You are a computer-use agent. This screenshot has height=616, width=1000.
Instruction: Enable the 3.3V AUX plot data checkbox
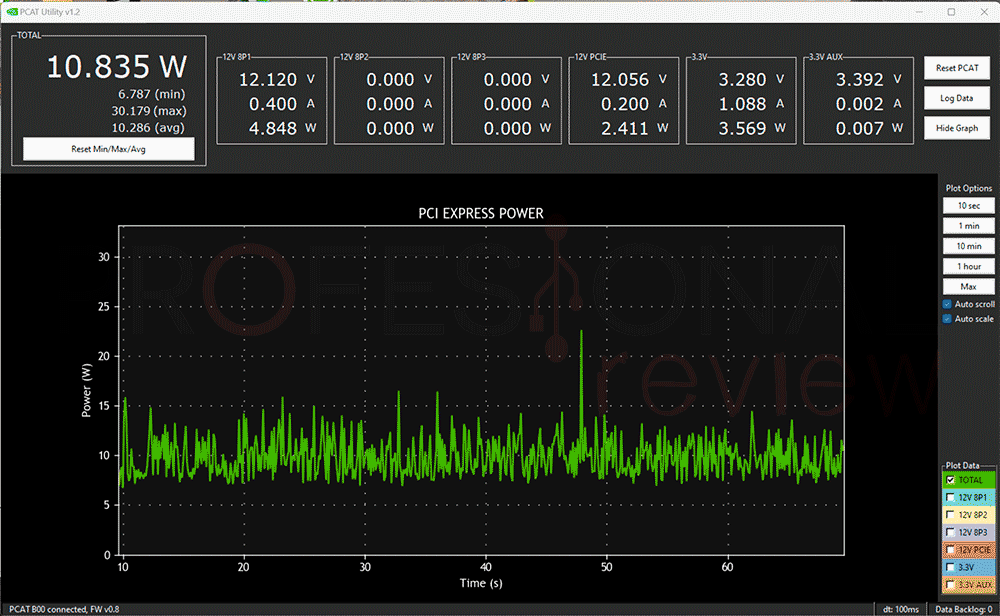coord(950,584)
